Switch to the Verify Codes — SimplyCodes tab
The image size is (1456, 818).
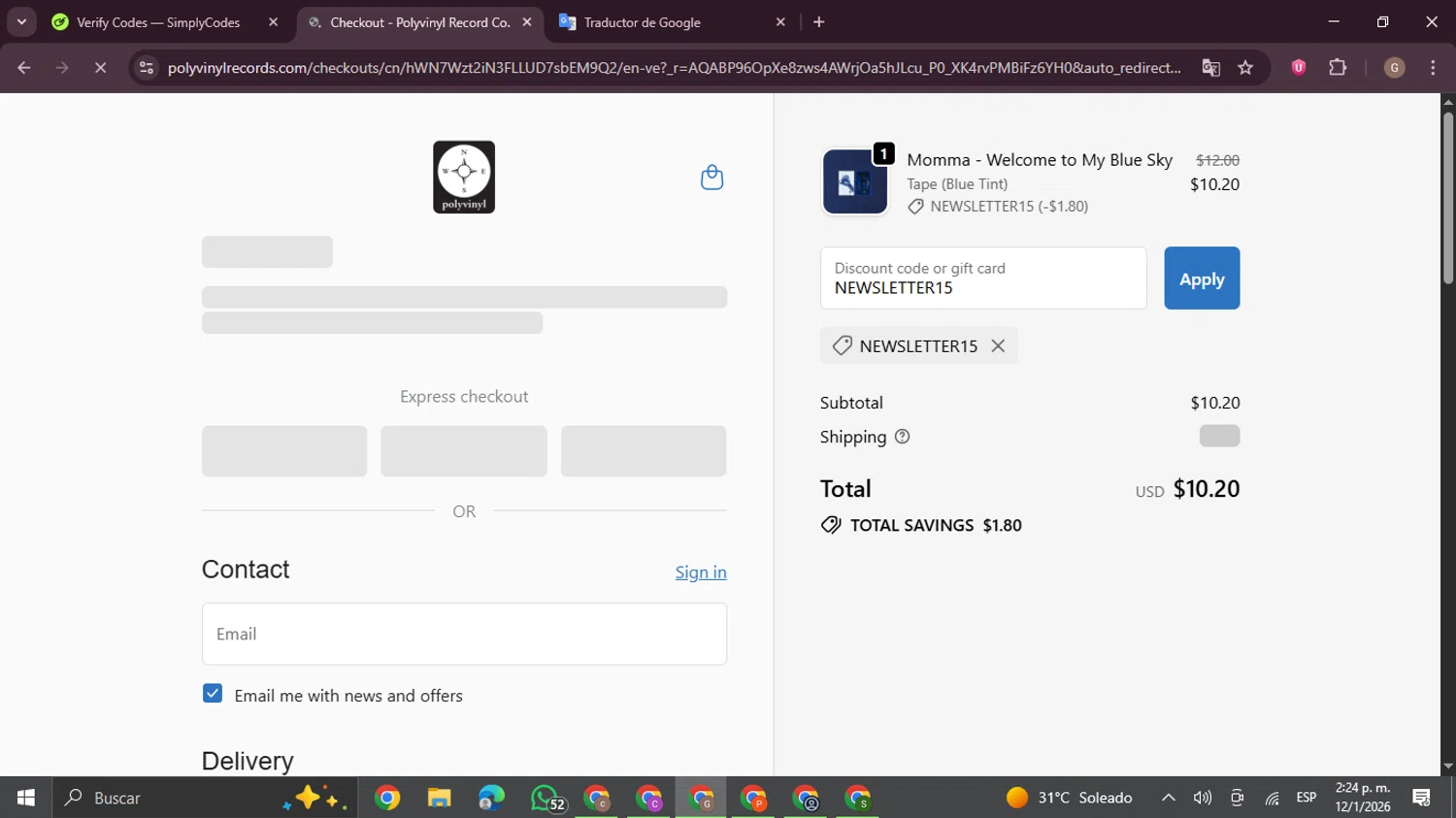point(158,22)
